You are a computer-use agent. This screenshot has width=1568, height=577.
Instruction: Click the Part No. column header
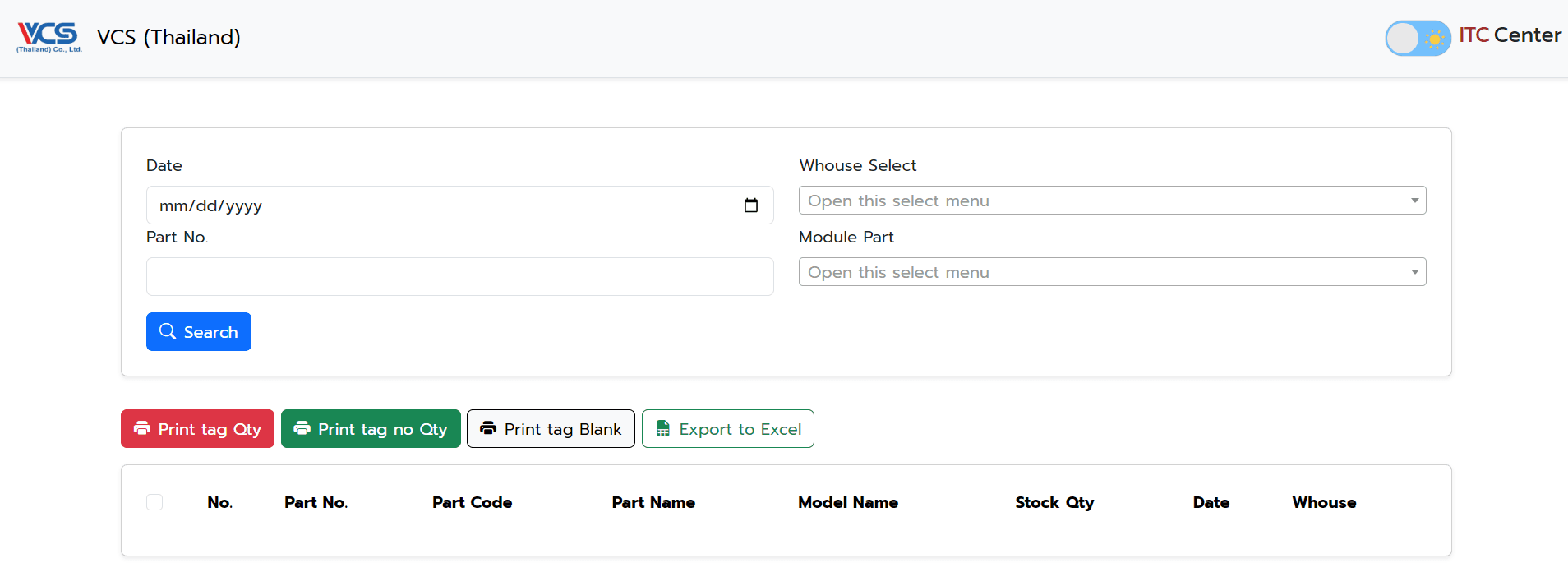pos(316,502)
